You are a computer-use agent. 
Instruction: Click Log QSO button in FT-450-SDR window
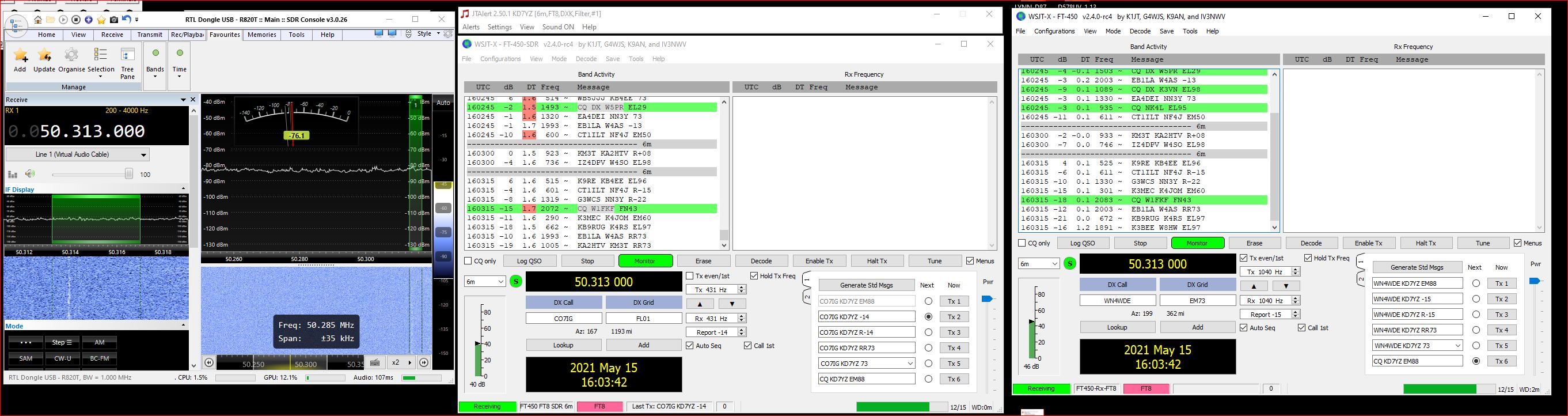click(529, 260)
